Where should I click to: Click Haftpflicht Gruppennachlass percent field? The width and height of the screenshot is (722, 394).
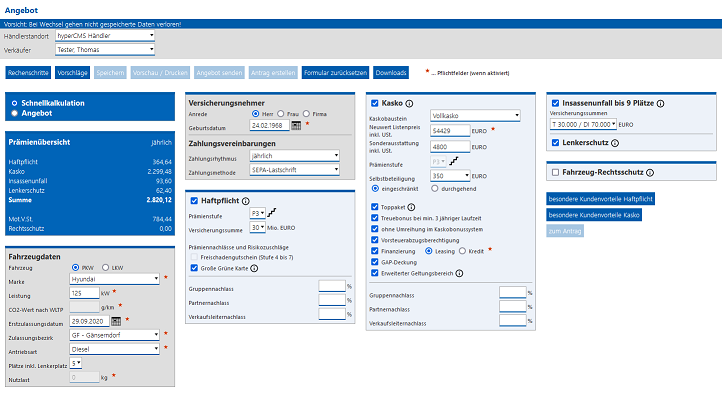332,286
